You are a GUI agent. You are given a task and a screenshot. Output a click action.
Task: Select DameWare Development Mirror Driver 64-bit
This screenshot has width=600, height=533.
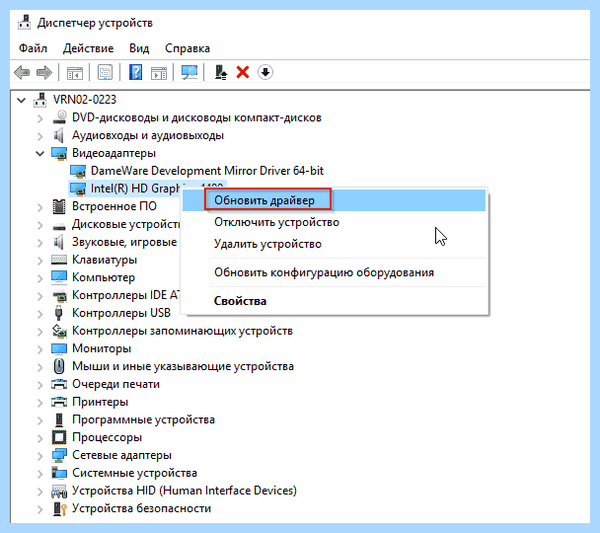(207, 171)
